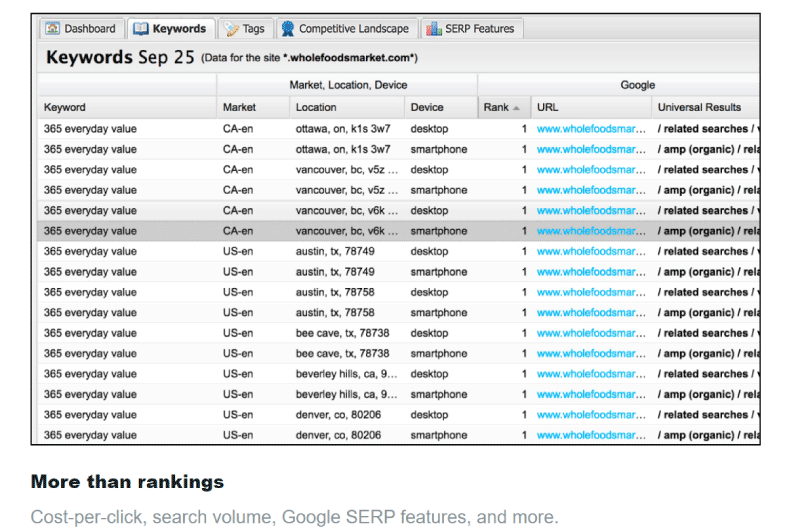Open the Competitive Landscape tab
Image resolution: width=800 pixels, height=530 pixels.
click(347, 29)
